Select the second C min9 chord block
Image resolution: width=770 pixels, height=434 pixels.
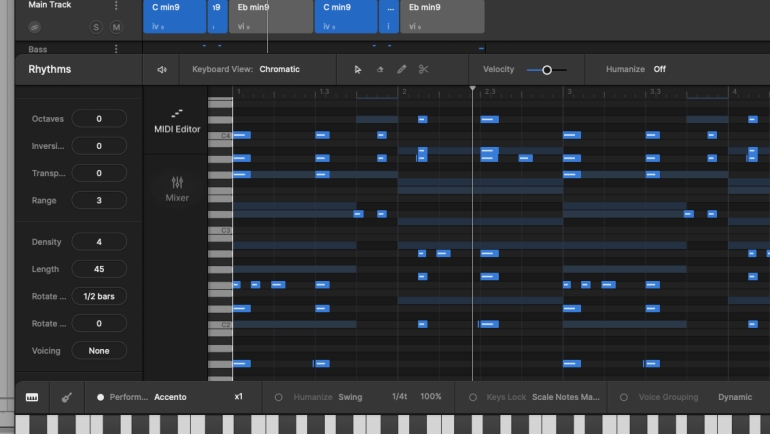pyautogui.click(x=346, y=16)
